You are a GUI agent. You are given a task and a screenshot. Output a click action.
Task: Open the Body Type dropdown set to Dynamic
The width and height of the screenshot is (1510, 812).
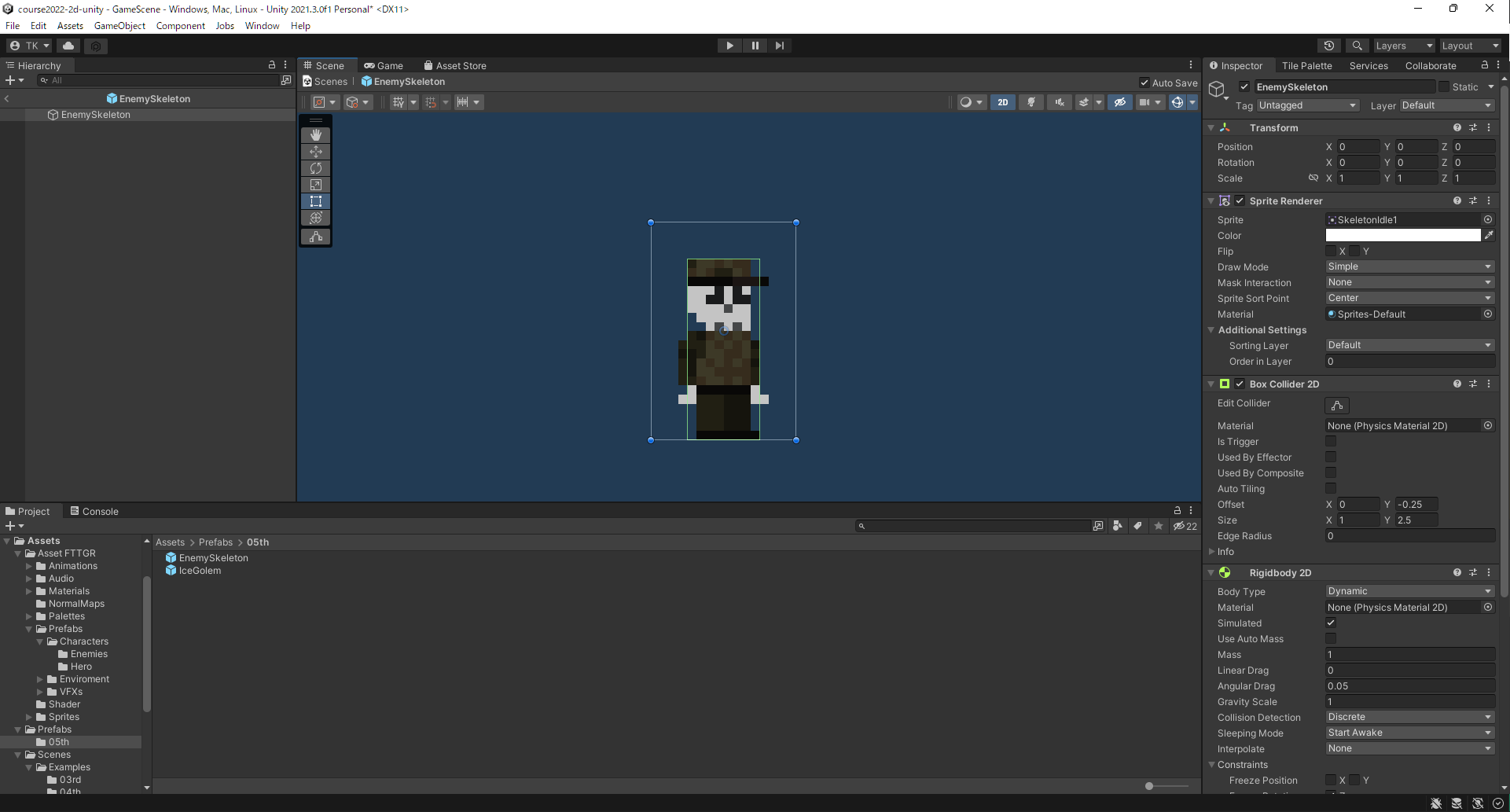pyautogui.click(x=1409, y=591)
